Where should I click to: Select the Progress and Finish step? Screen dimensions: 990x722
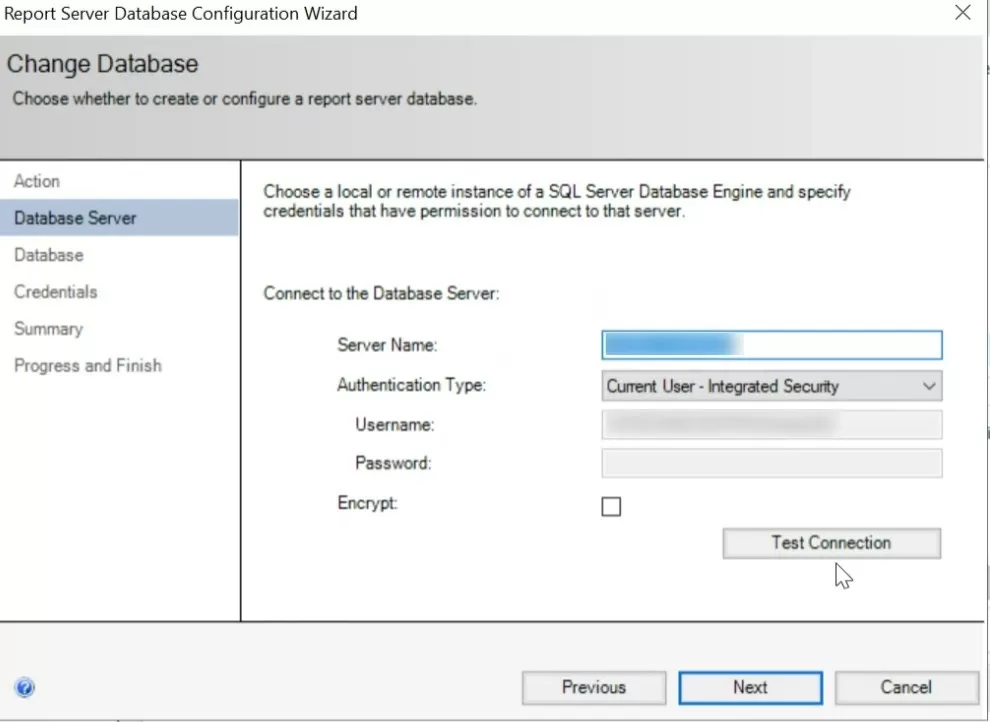coord(87,365)
